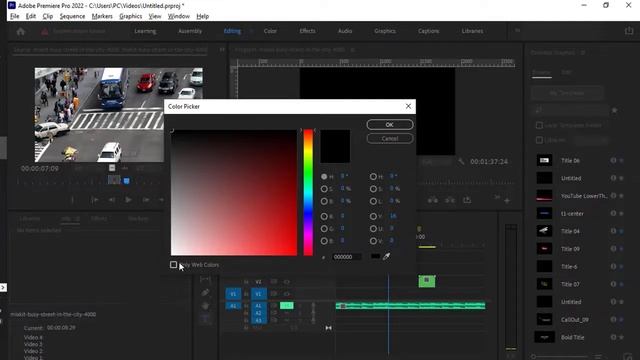Click inside the red saturation-brightness color field
The width and height of the screenshot is (640, 360).
(234, 193)
